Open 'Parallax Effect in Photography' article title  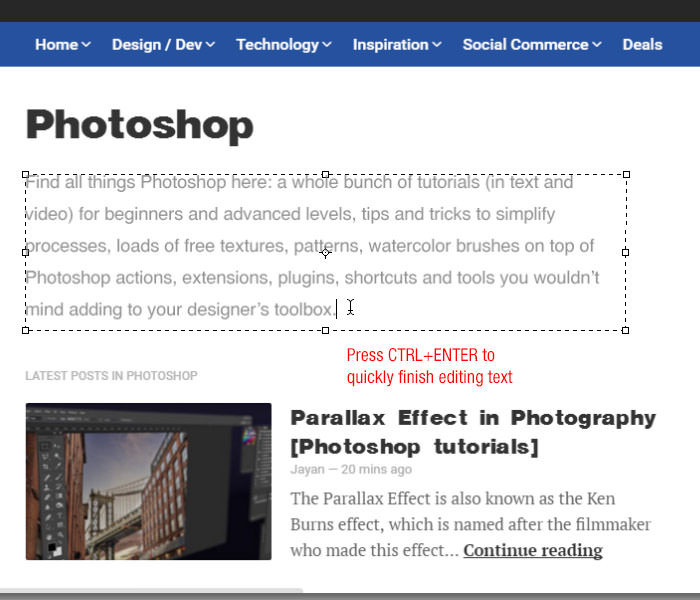(473, 432)
